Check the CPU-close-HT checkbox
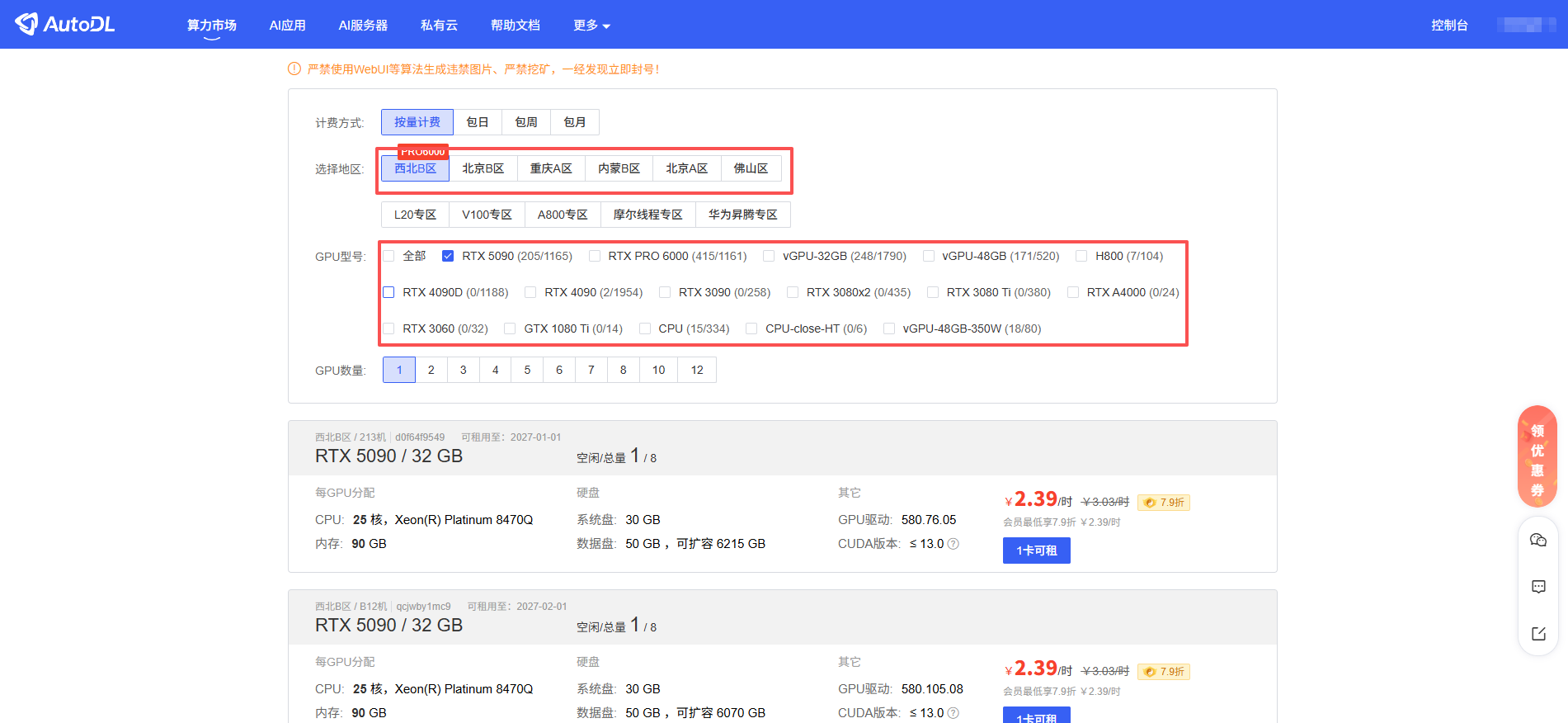 751,328
